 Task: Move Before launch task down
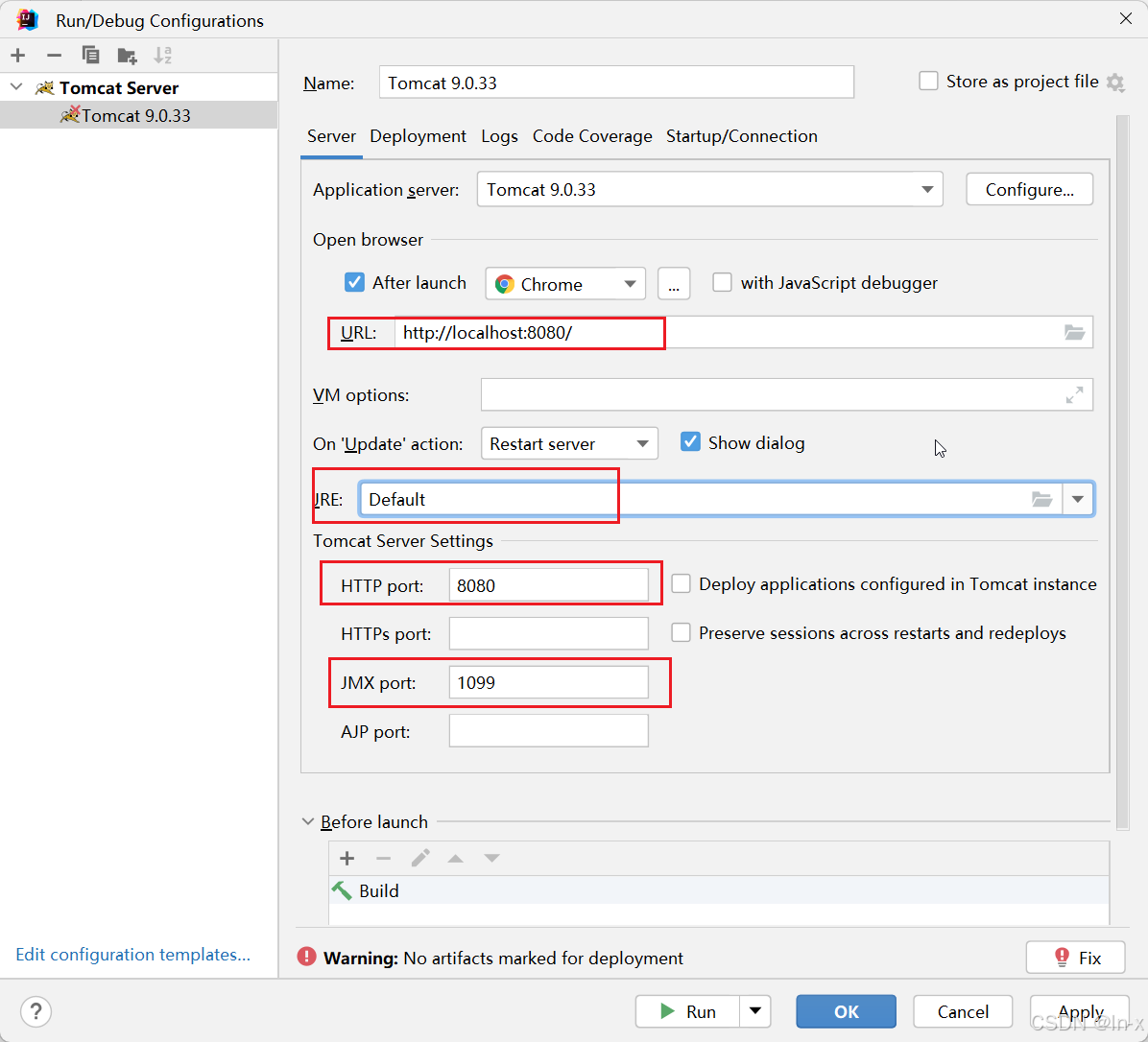pyautogui.click(x=492, y=859)
